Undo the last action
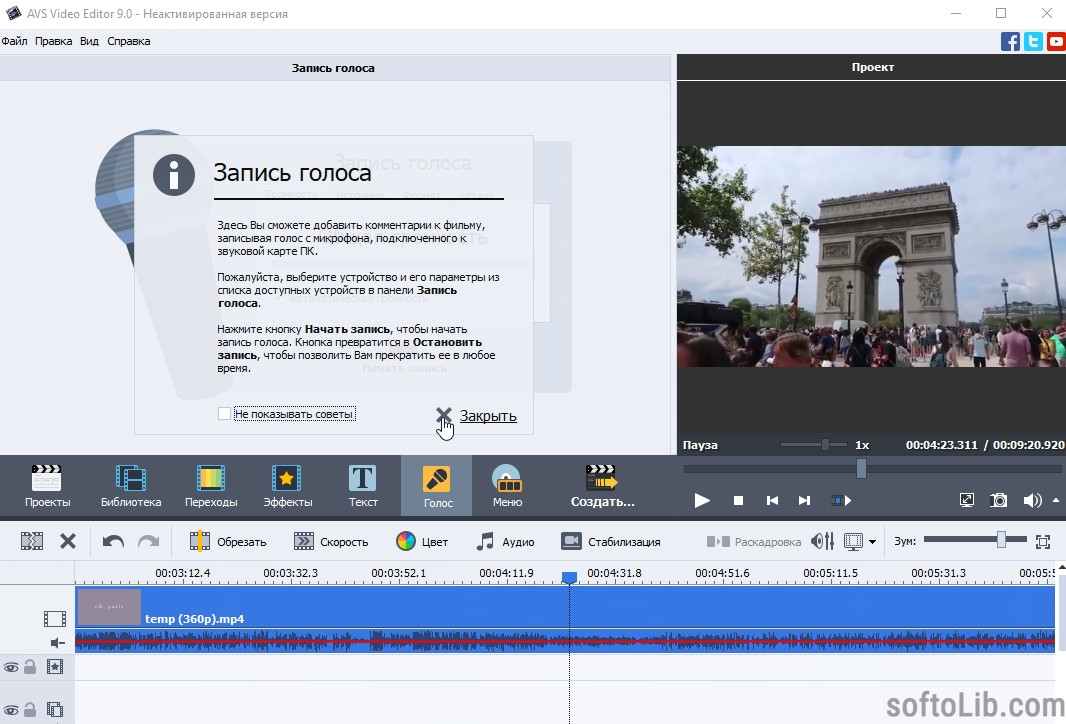Image resolution: width=1066 pixels, height=724 pixels. coord(113,541)
